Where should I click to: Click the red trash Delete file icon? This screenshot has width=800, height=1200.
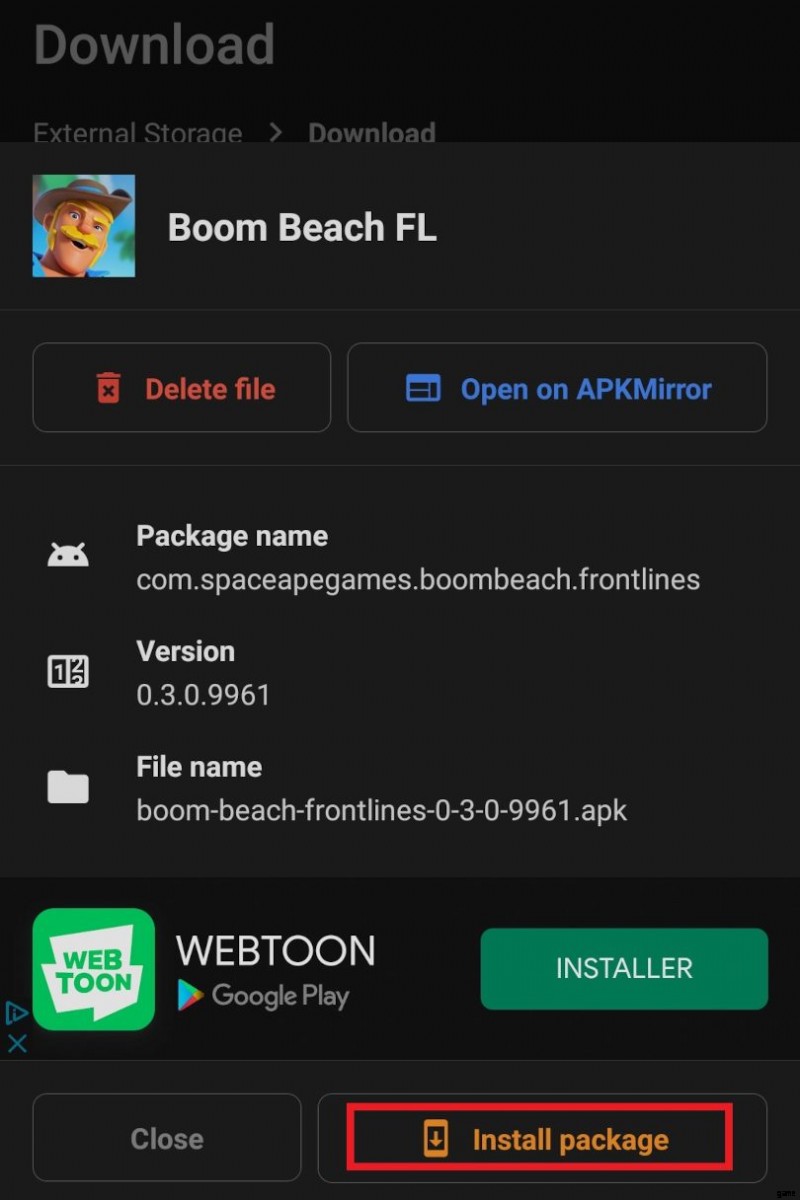(x=108, y=388)
